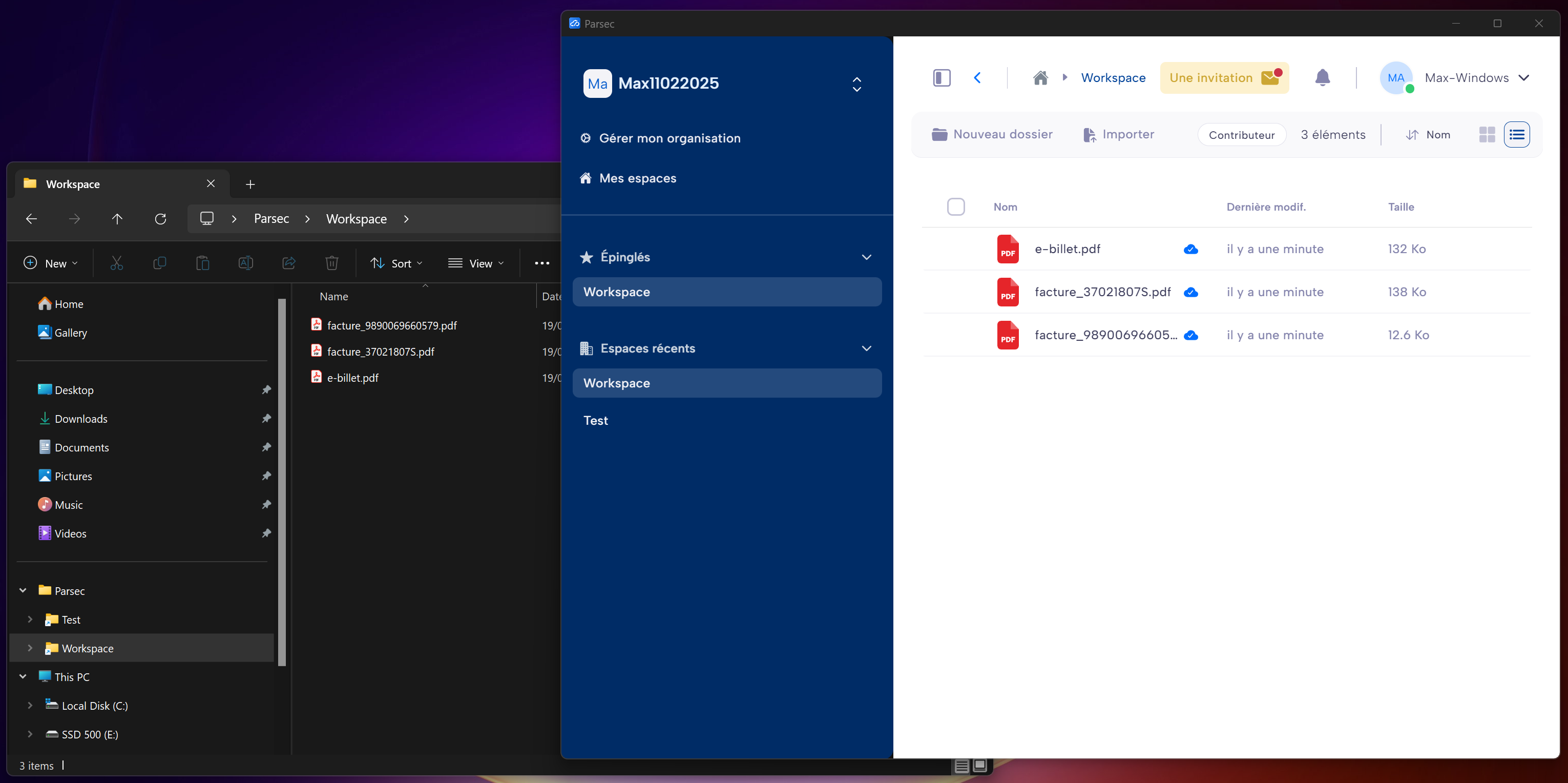Select facture_9890069660579.pdf in Explorer
The width and height of the screenshot is (1568, 783).
(x=391, y=326)
